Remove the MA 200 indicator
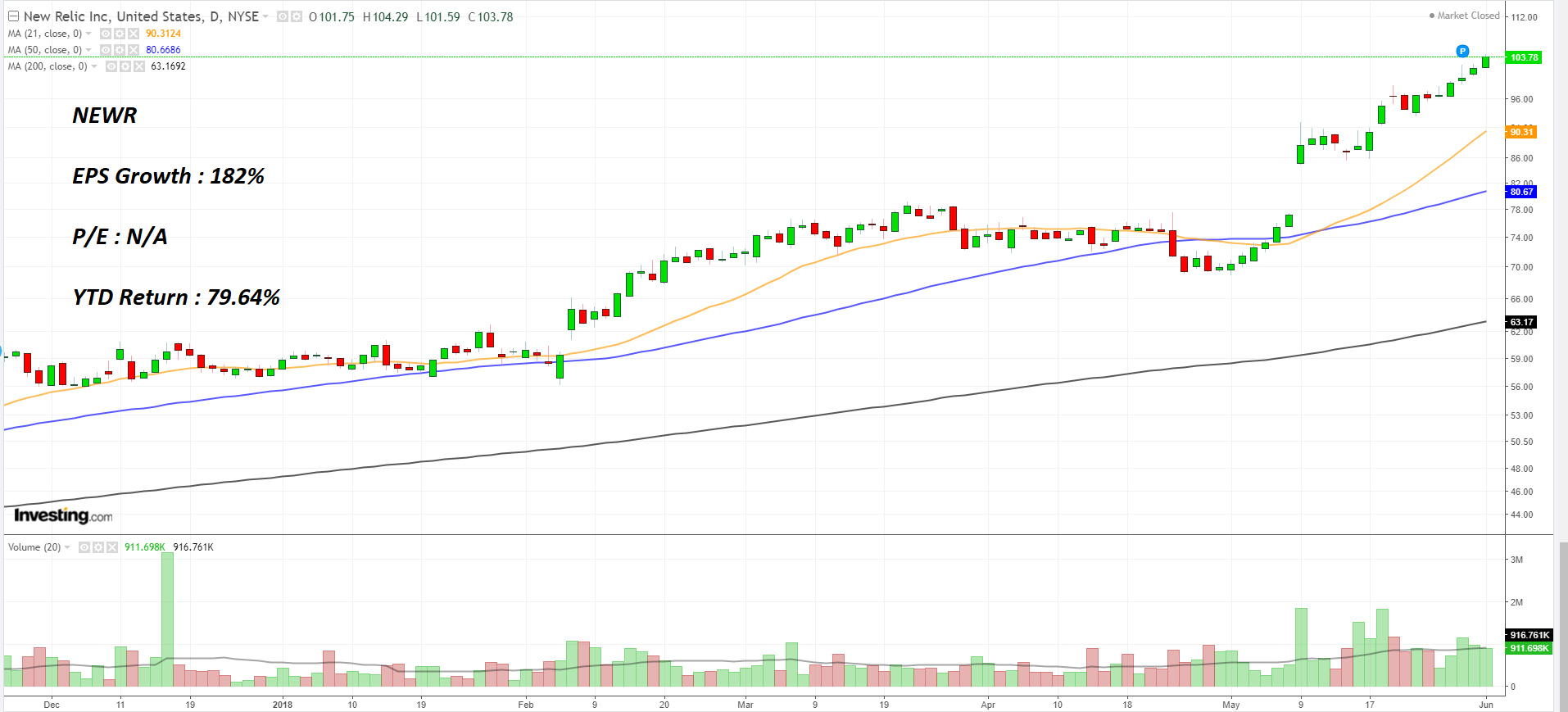This screenshot has height=712, width=1568. pyautogui.click(x=139, y=66)
